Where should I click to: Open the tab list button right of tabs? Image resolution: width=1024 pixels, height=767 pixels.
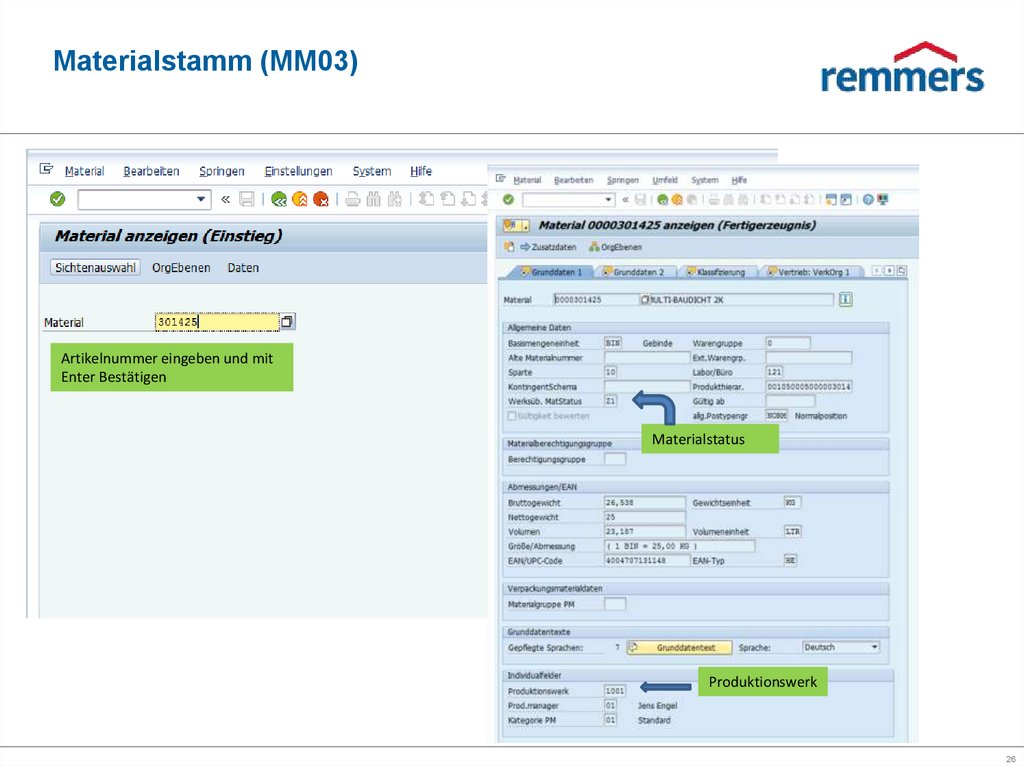pyautogui.click(x=901, y=271)
